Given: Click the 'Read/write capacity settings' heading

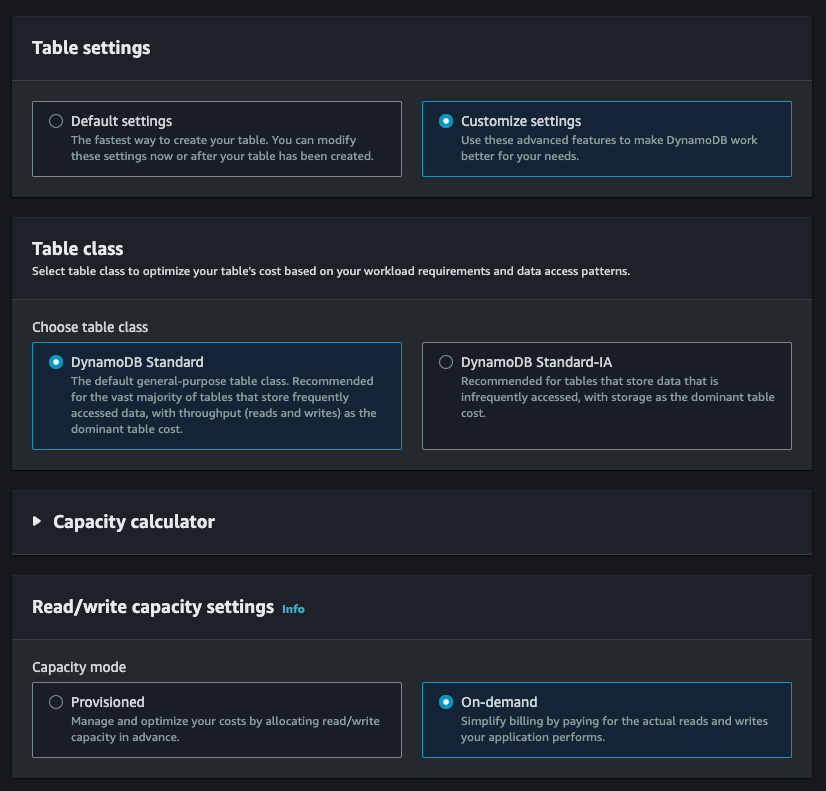Looking at the screenshot, I should [x=153, y=607].
